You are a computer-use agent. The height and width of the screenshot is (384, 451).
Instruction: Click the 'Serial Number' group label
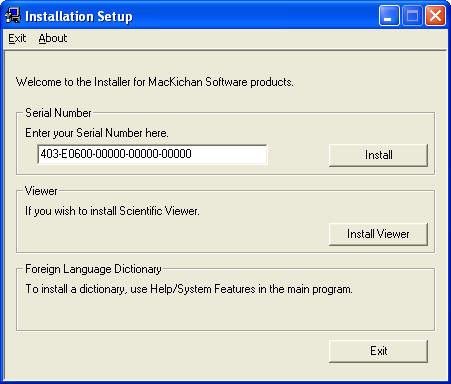58,113
